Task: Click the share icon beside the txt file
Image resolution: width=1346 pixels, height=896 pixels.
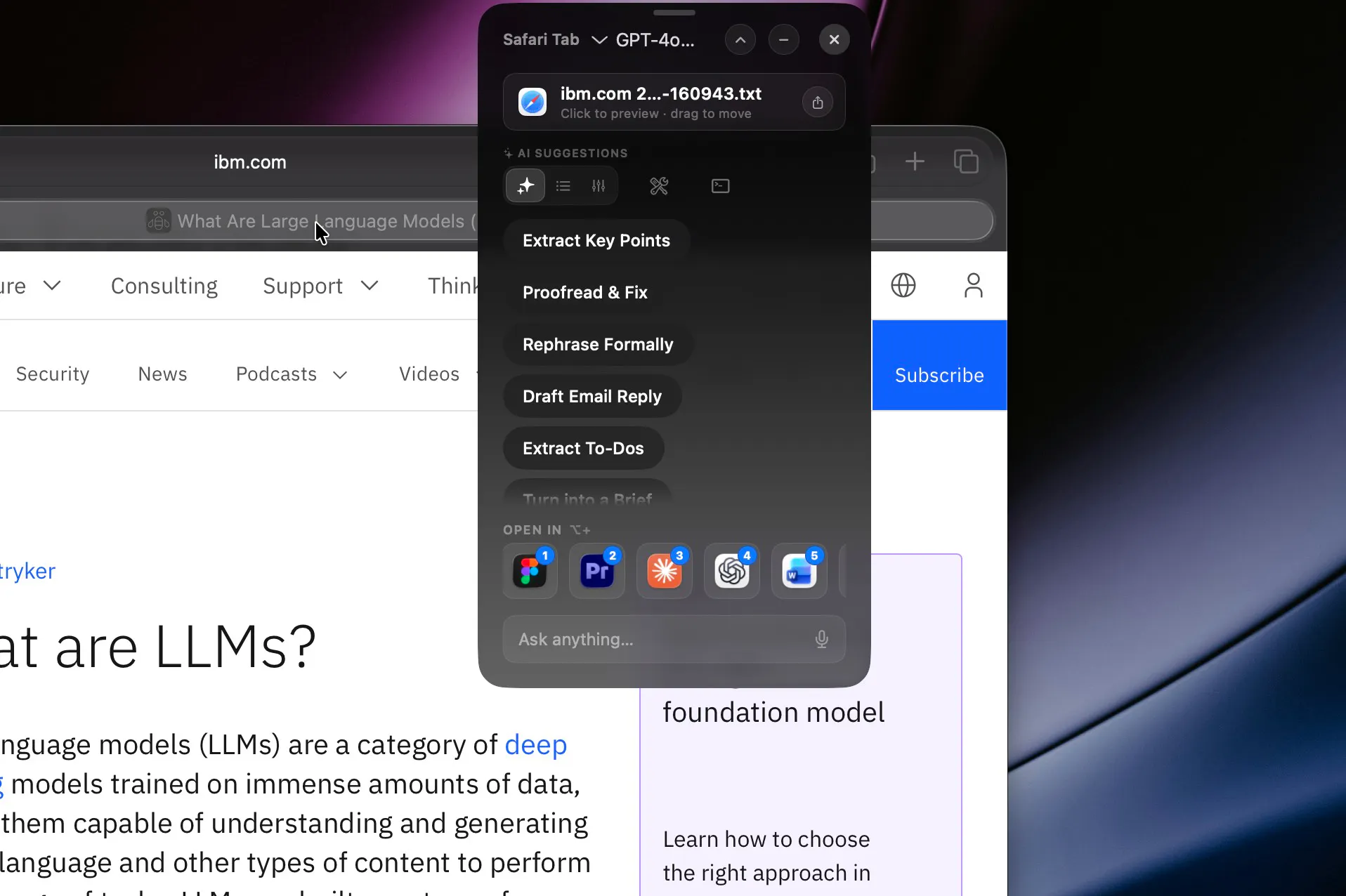Action: point(818,103)
